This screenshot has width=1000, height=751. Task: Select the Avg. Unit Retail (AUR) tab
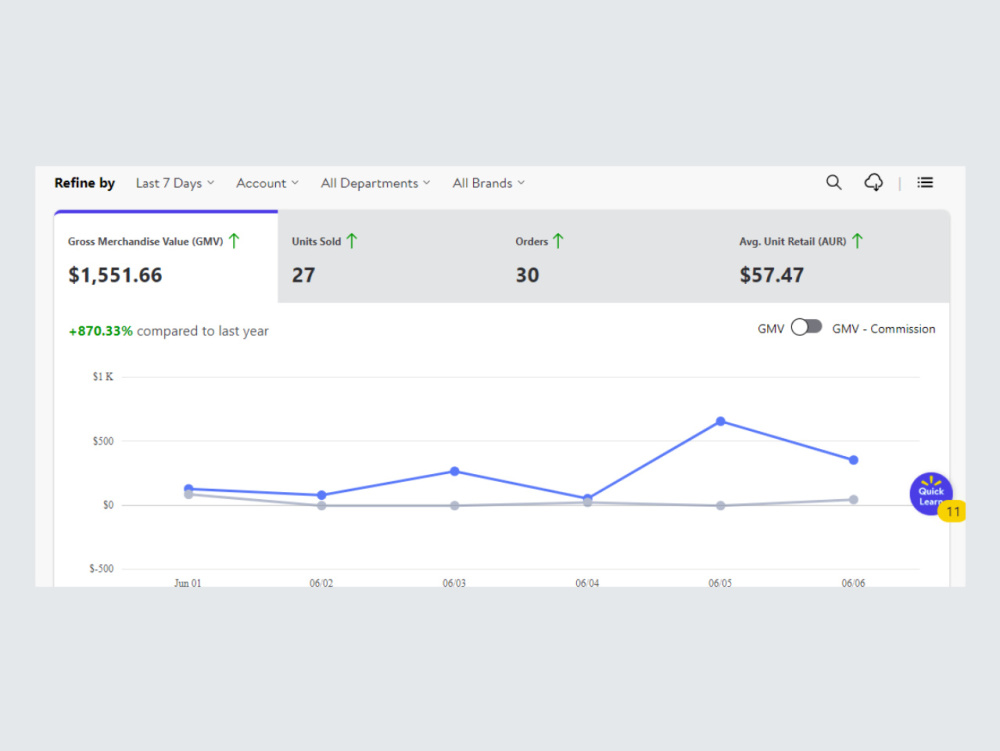838,258
